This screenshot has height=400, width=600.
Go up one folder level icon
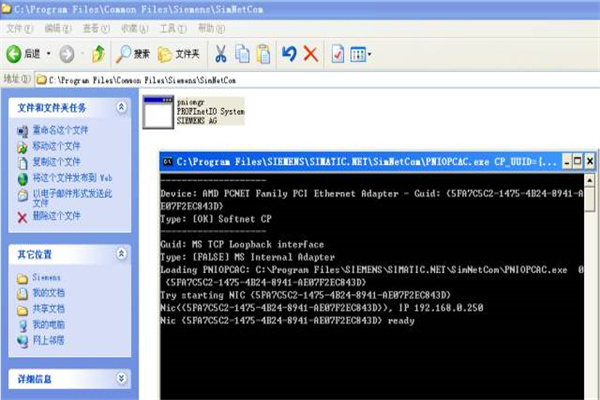pos(98,54)
